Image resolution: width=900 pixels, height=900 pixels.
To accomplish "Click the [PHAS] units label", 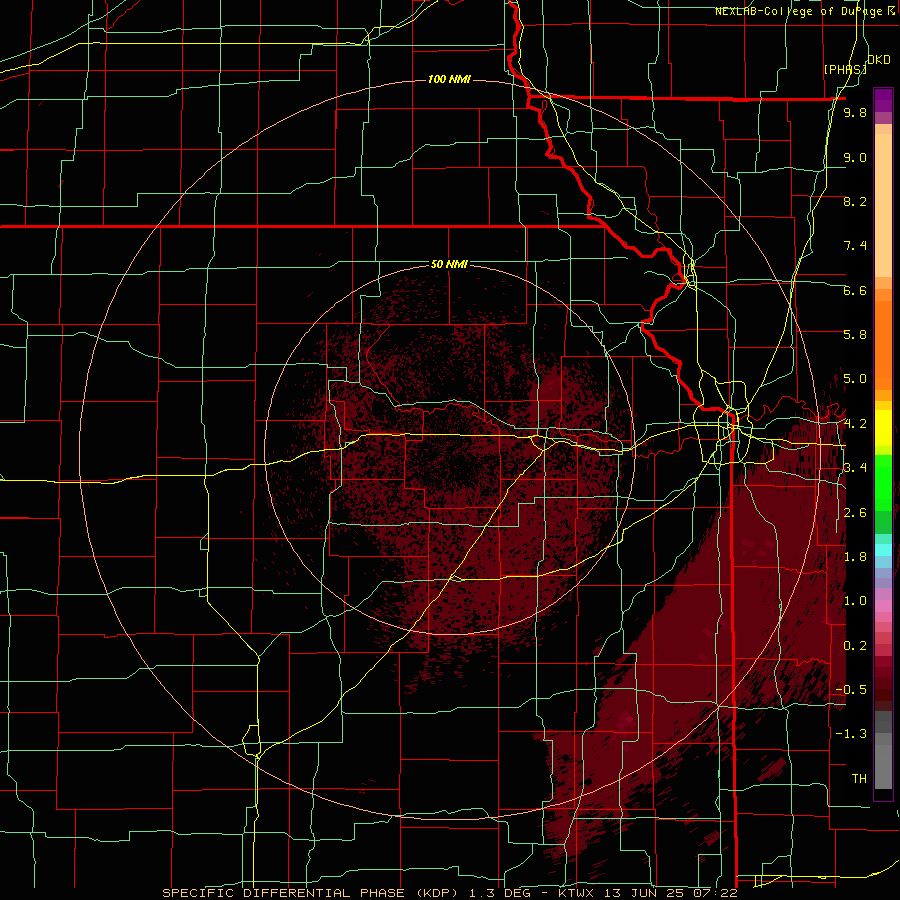I will click(845, 69).
